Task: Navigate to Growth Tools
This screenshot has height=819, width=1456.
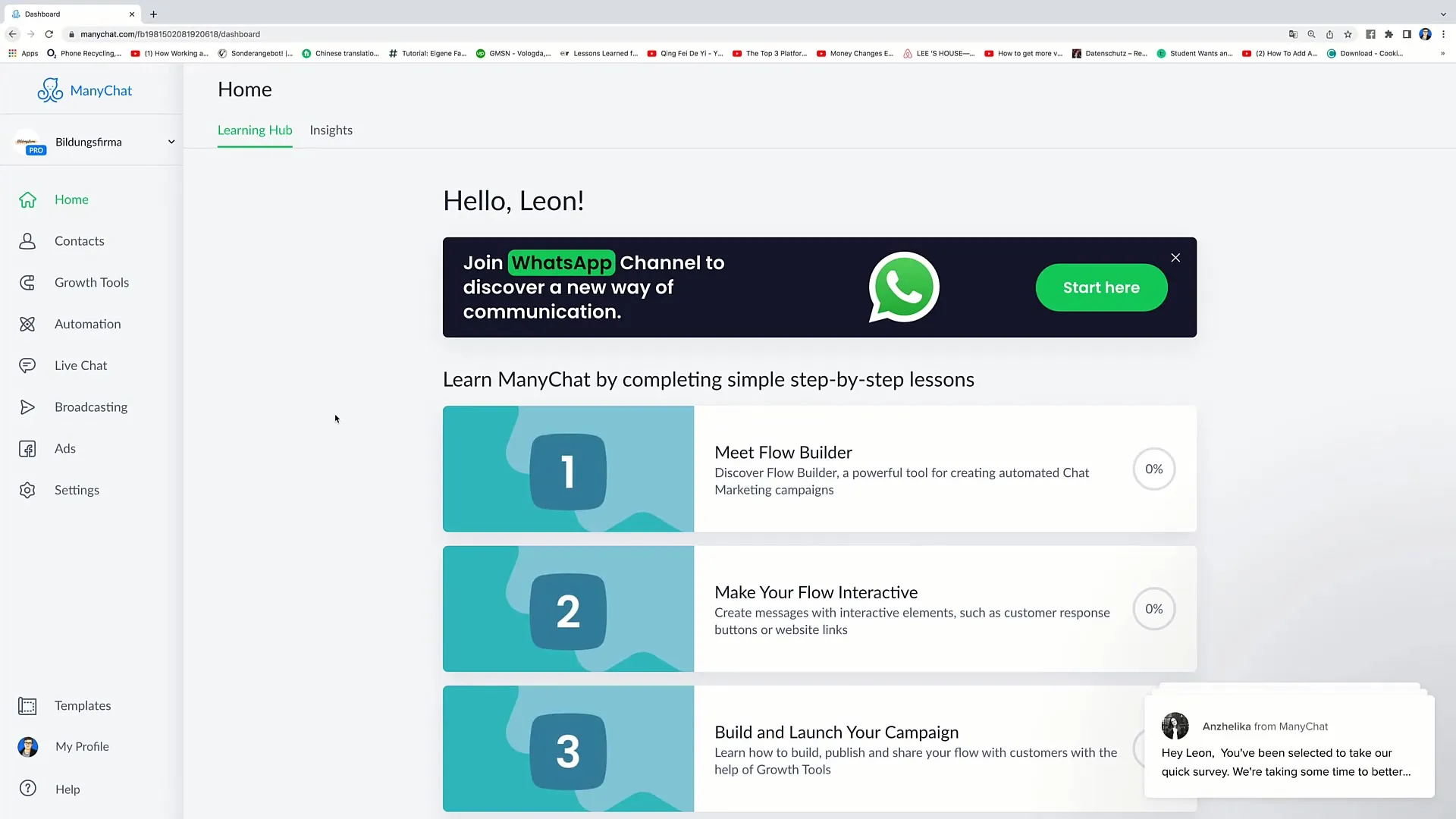Action: 92,282
